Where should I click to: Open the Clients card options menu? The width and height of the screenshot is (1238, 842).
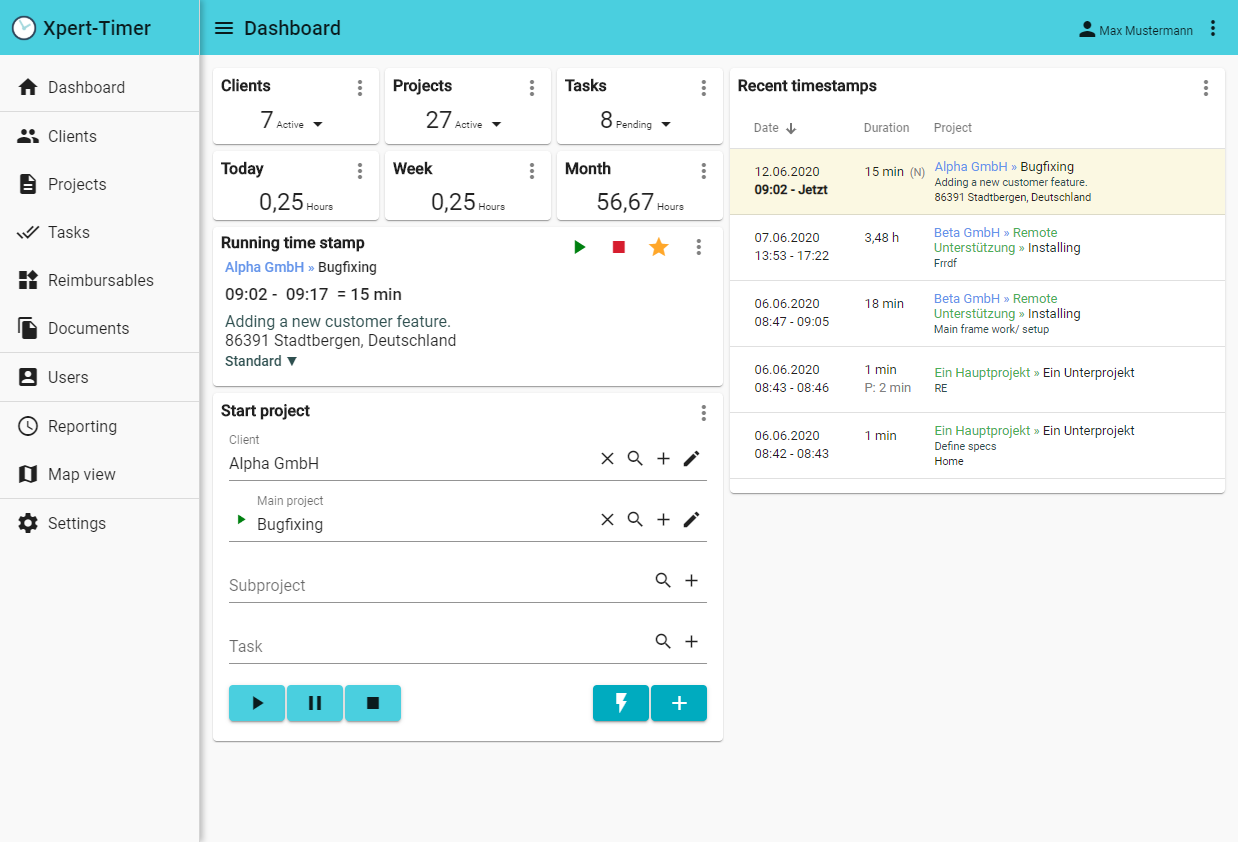360,88
